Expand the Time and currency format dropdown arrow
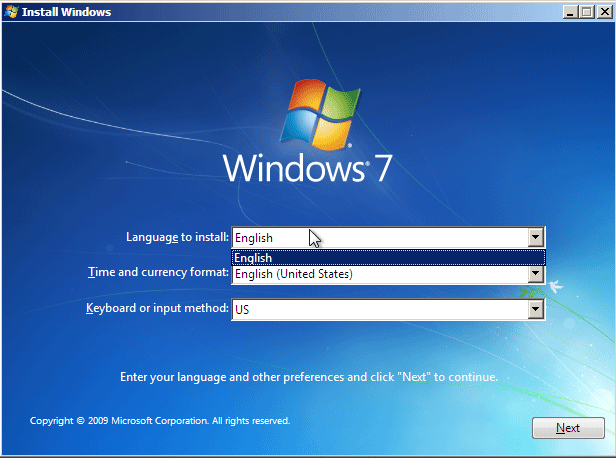This screenshot has height=458, width=616. point(535,273)
